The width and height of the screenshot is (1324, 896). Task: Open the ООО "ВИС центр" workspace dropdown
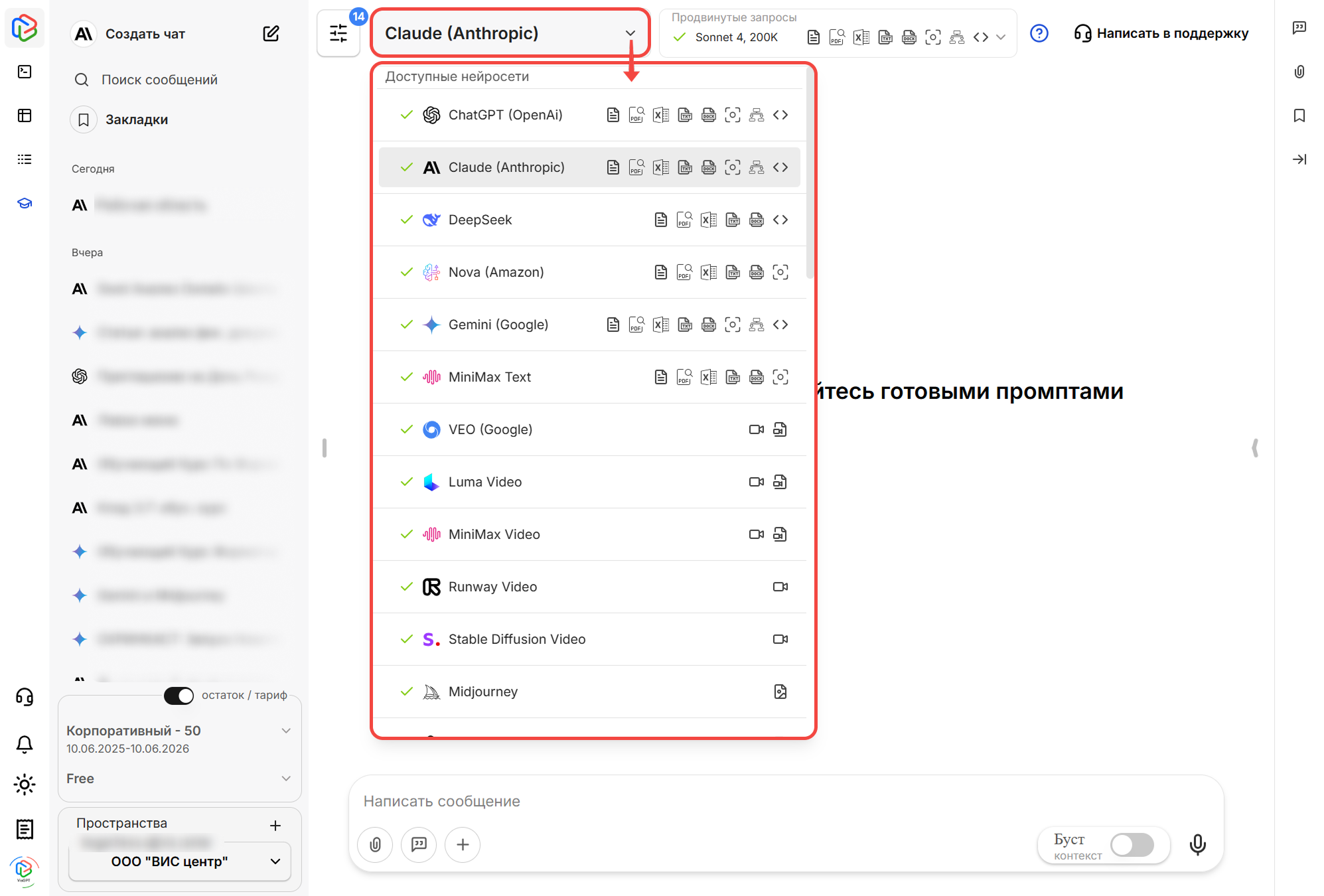[x=180, y=861]
